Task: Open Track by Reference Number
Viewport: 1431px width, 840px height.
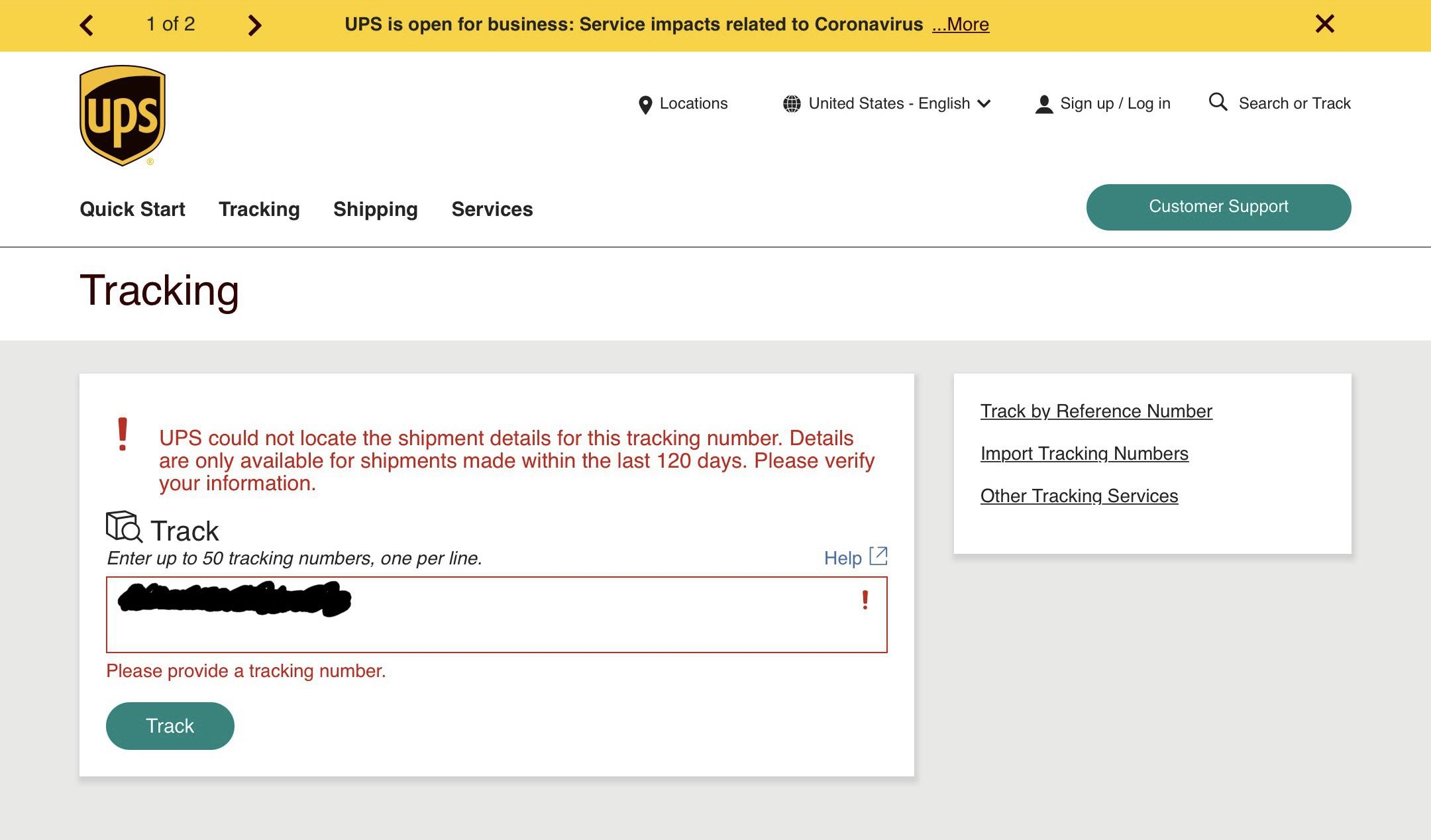Action: [1096, 411]
